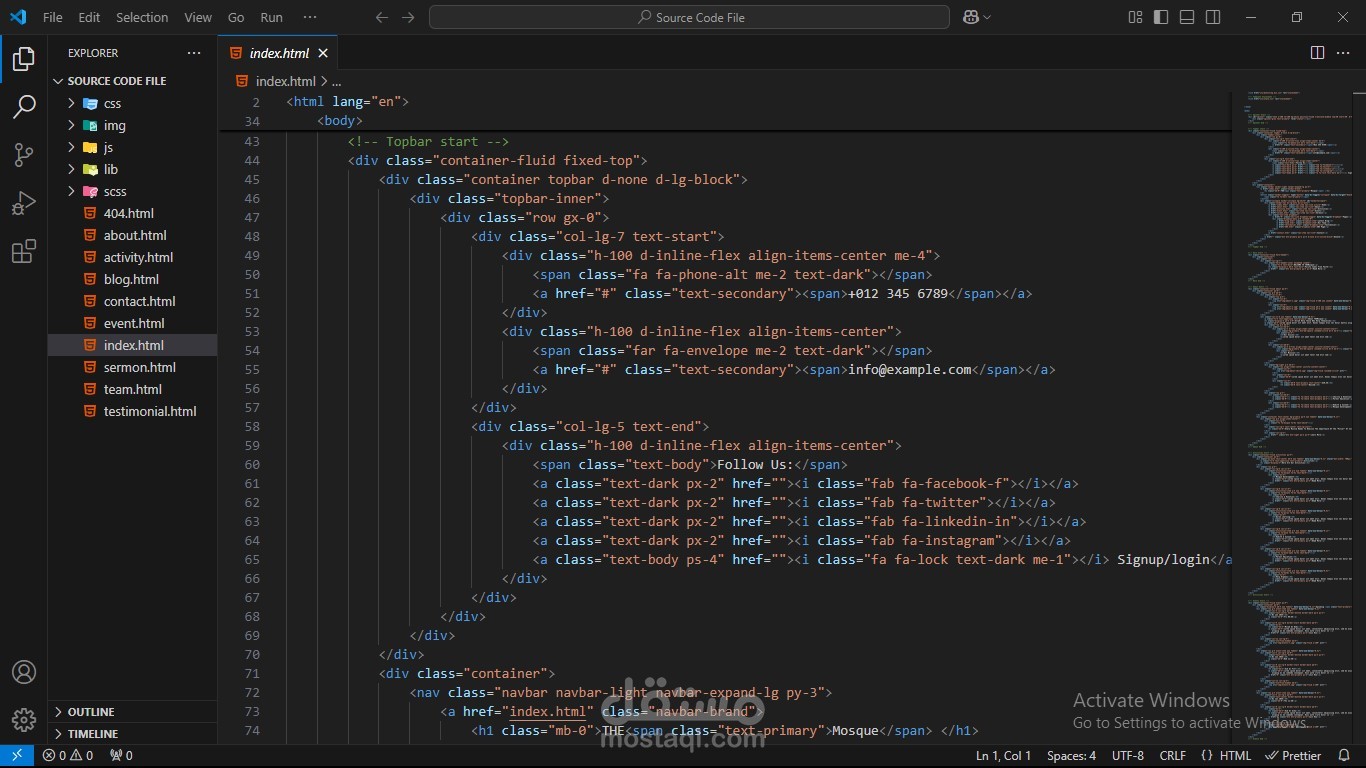Screen dimensions: 1366x768
Task: Open the Search view icon
Action: (x=24, y=107)
